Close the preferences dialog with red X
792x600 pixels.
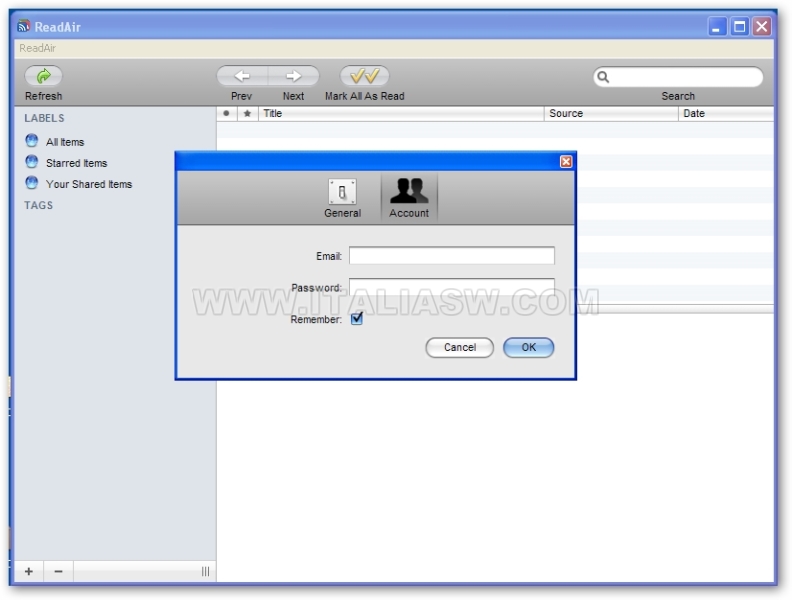[x=566, y=162]
